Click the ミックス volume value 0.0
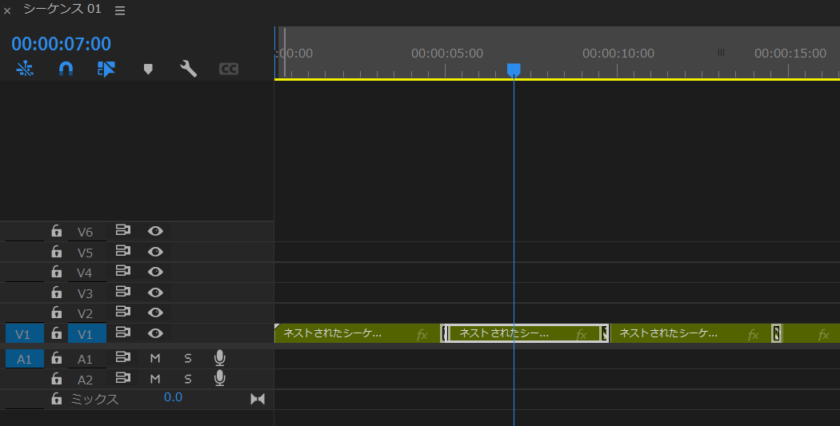Viewport: 840px width, 426px height. coord(173,398)
